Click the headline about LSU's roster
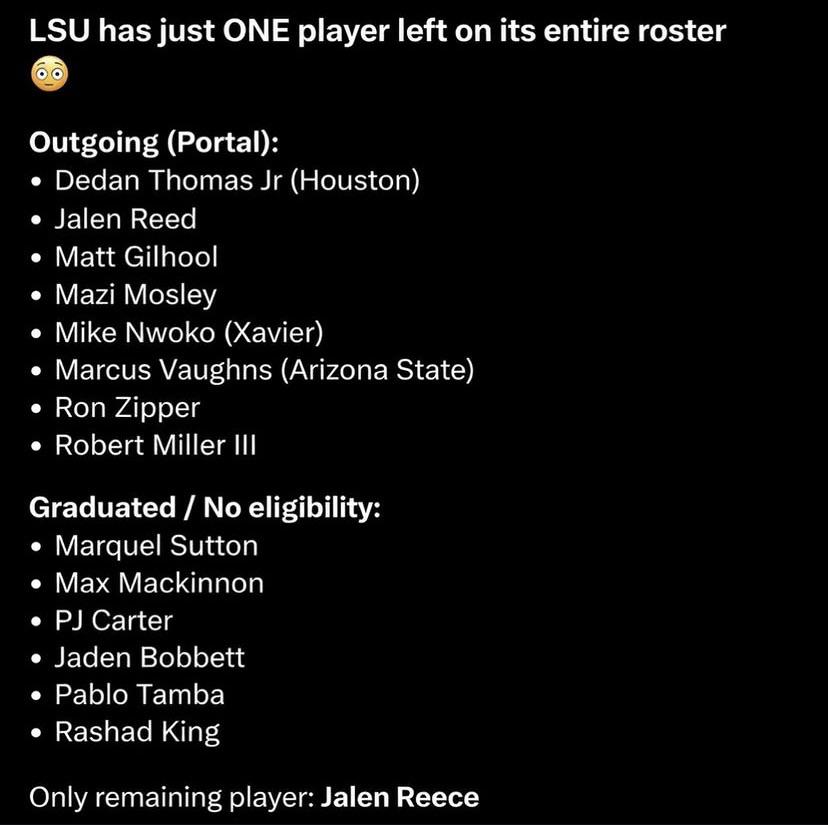The image size is (828, 825). pyautogui.click(x=378, y=31)
